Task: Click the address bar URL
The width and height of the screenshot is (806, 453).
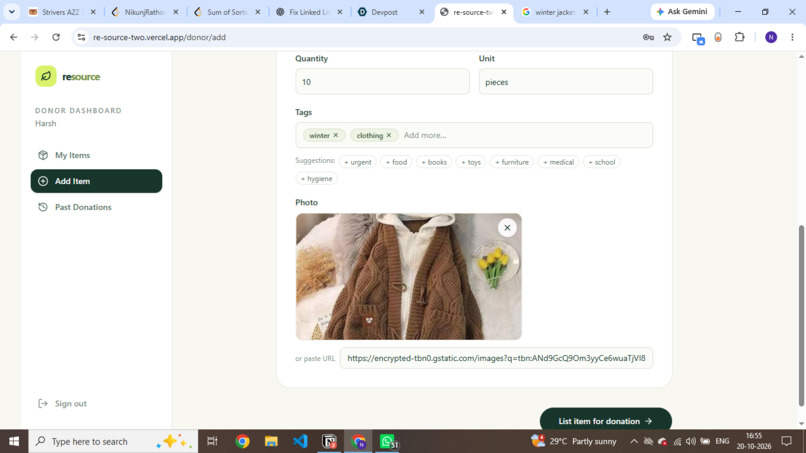Action: pyautogui.click(x=159, y=37)
